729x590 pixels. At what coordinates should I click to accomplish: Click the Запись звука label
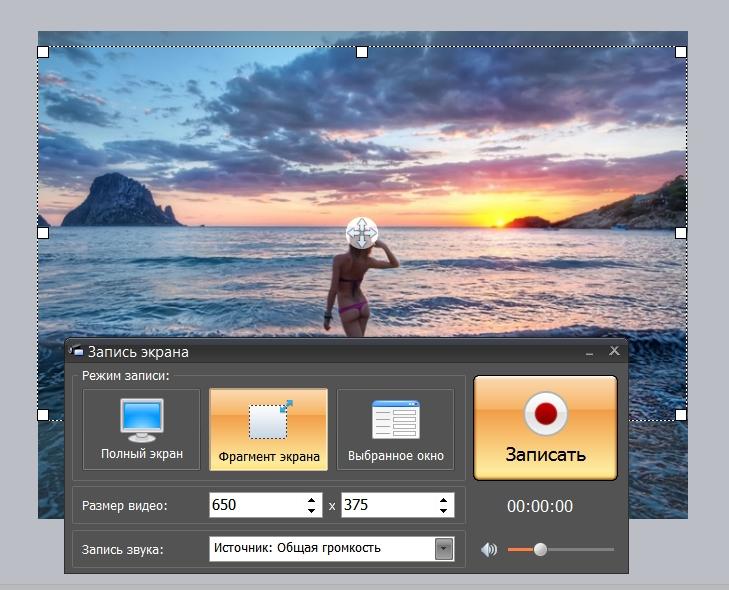(123, 550)
